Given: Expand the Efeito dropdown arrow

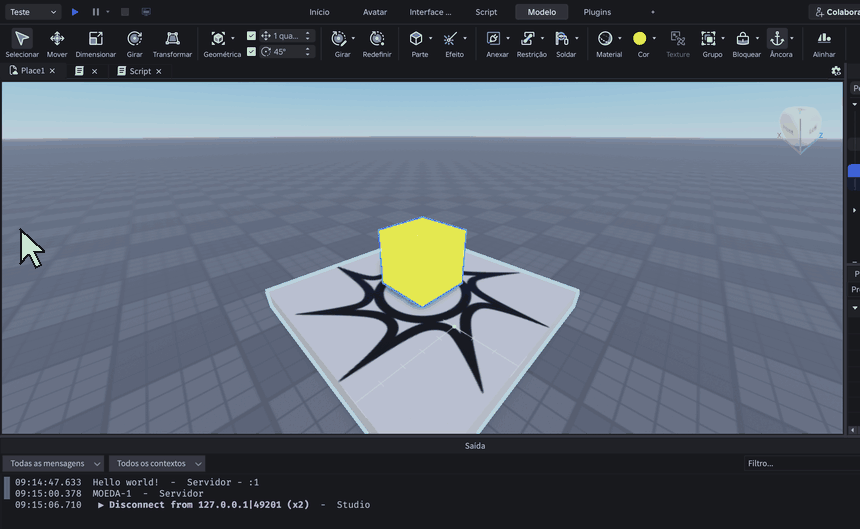Looking at the screenshot, I should 465,38.
